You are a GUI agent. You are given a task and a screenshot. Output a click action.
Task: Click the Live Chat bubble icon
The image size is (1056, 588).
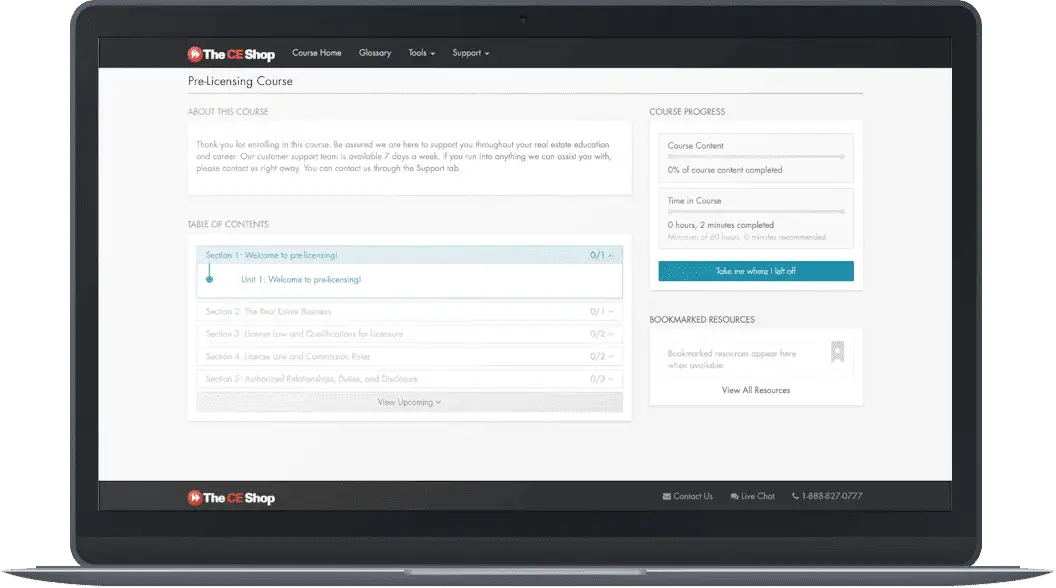coord(735,496)
